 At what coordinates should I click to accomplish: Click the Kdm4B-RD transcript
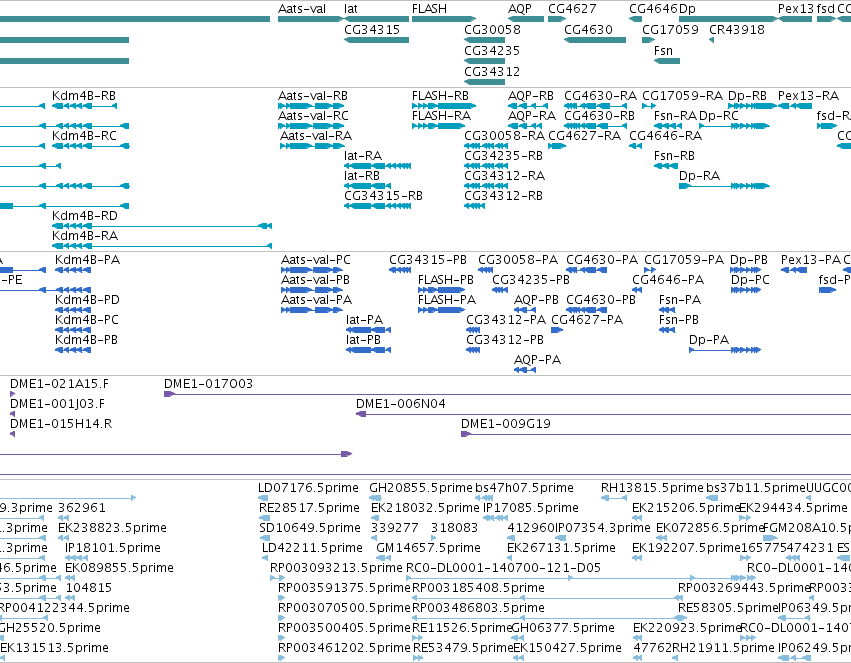pyautogui.click(x=162, y=226)
